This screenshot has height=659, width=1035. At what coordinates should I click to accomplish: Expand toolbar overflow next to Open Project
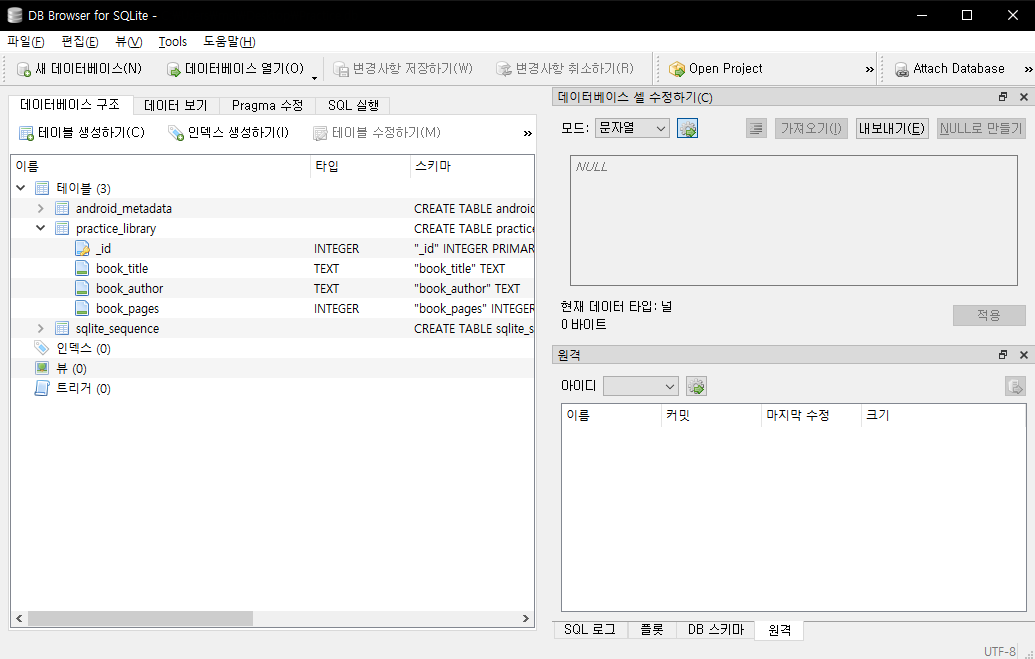tap(869, 69)
